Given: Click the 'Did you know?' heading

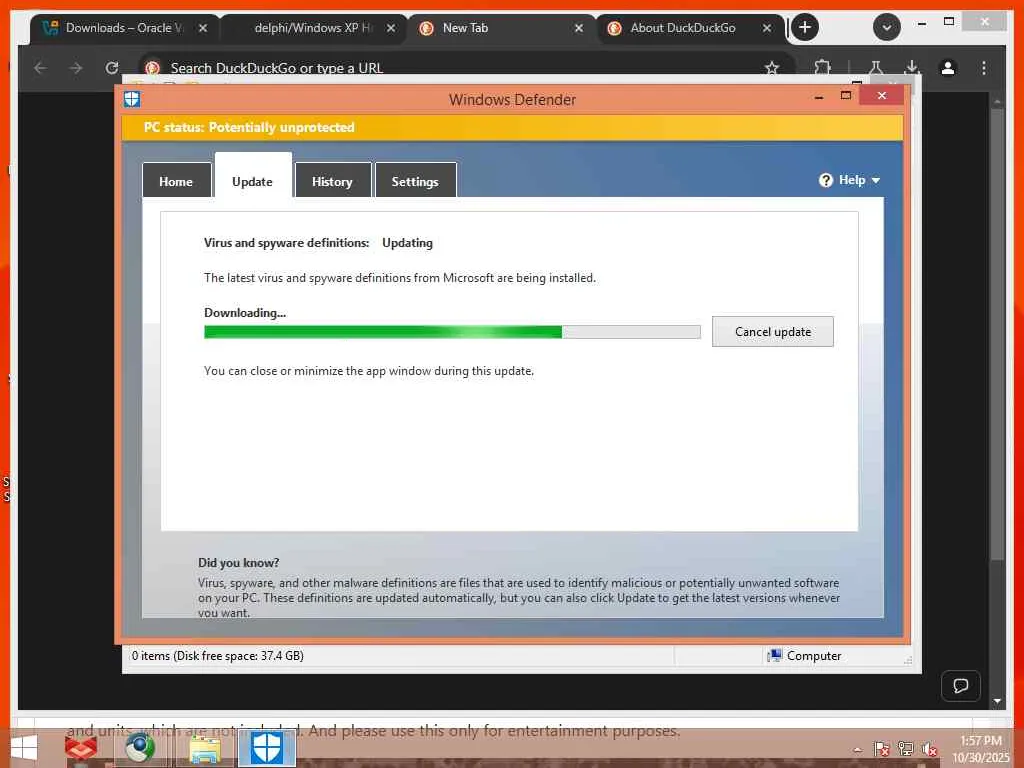Looking at the screenshot, I should tap(238, 563).
